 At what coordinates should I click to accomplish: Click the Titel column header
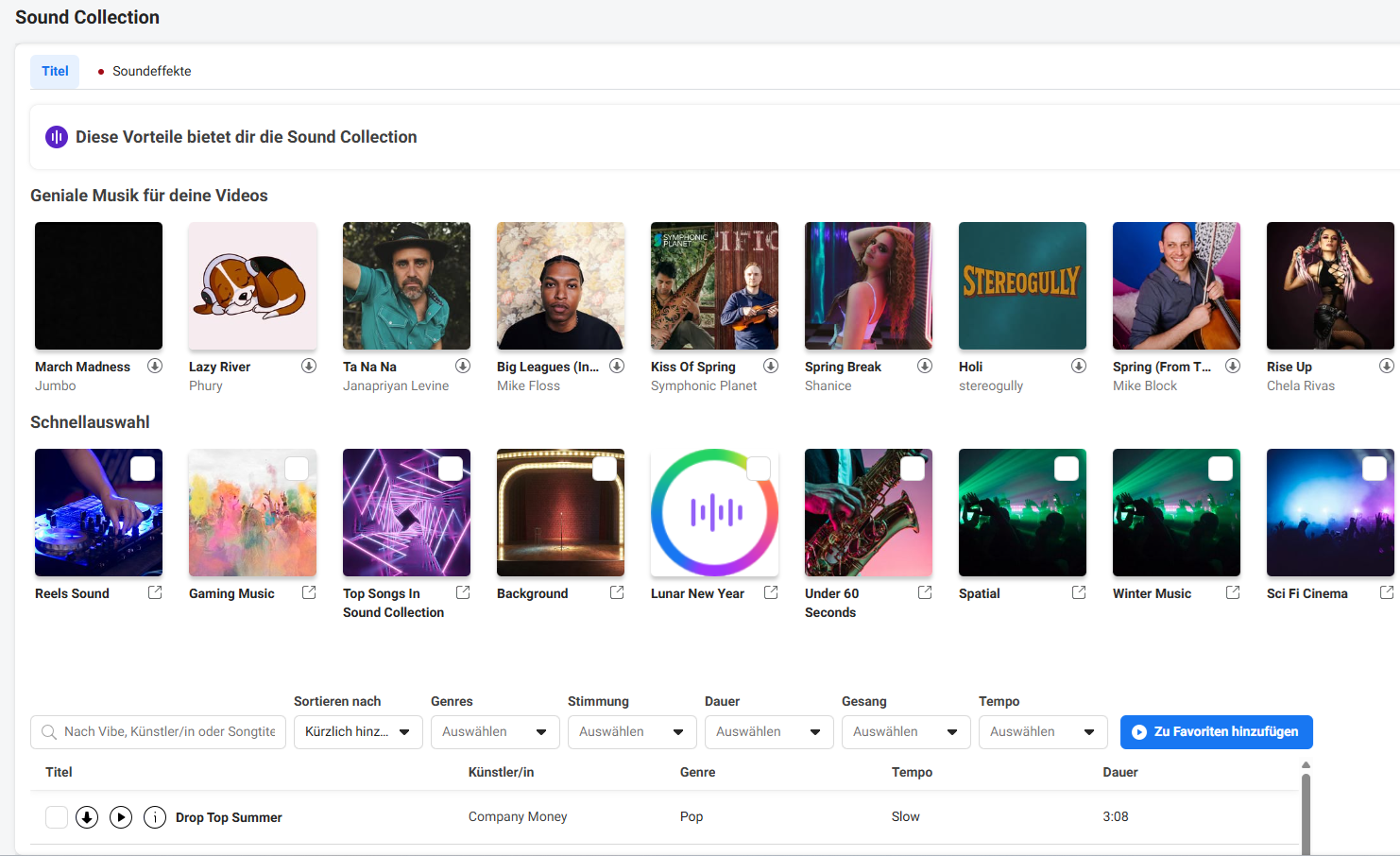click(x=59, y=773)
